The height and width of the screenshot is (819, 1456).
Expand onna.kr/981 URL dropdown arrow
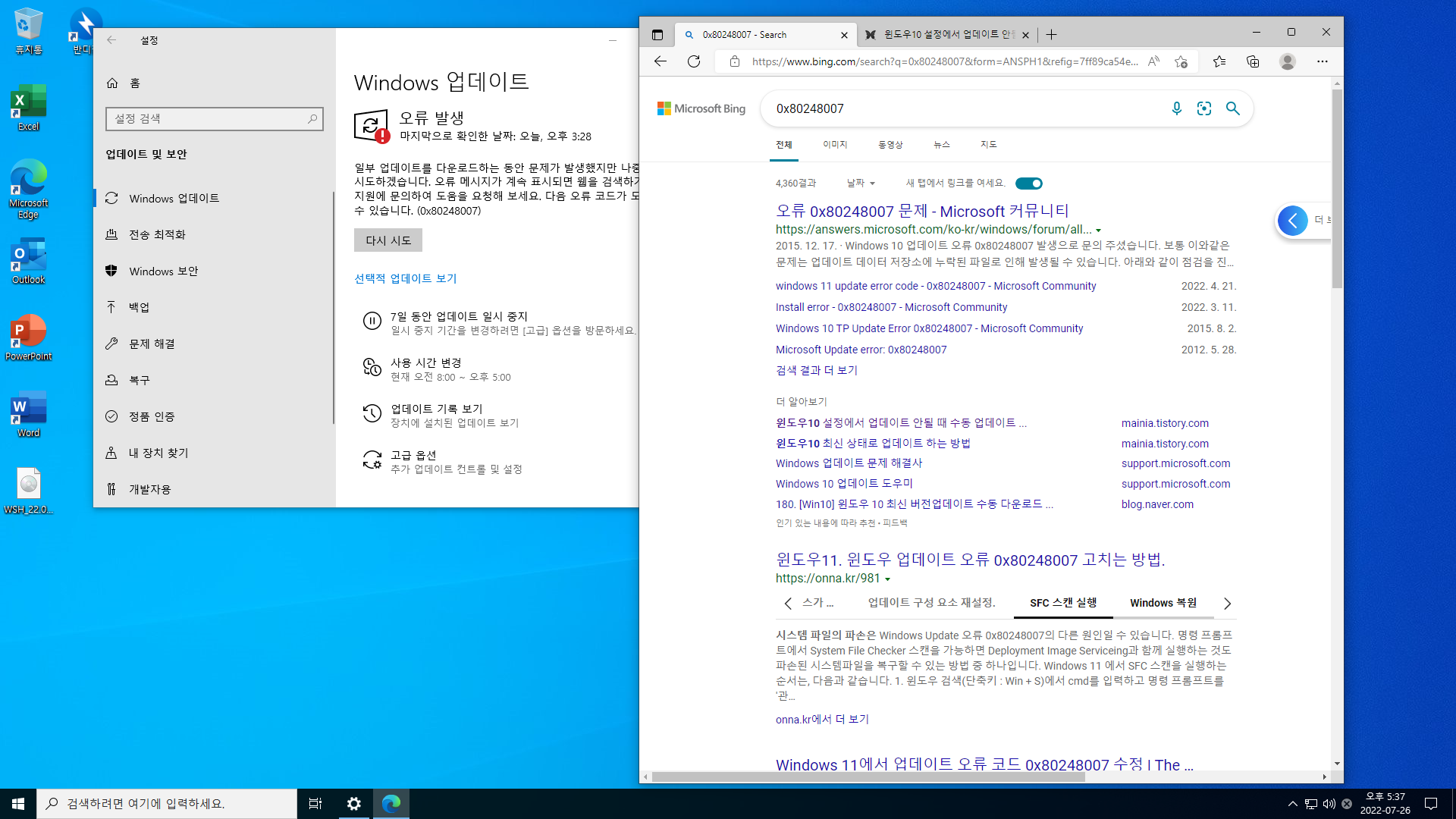click(x=887, y=579)
